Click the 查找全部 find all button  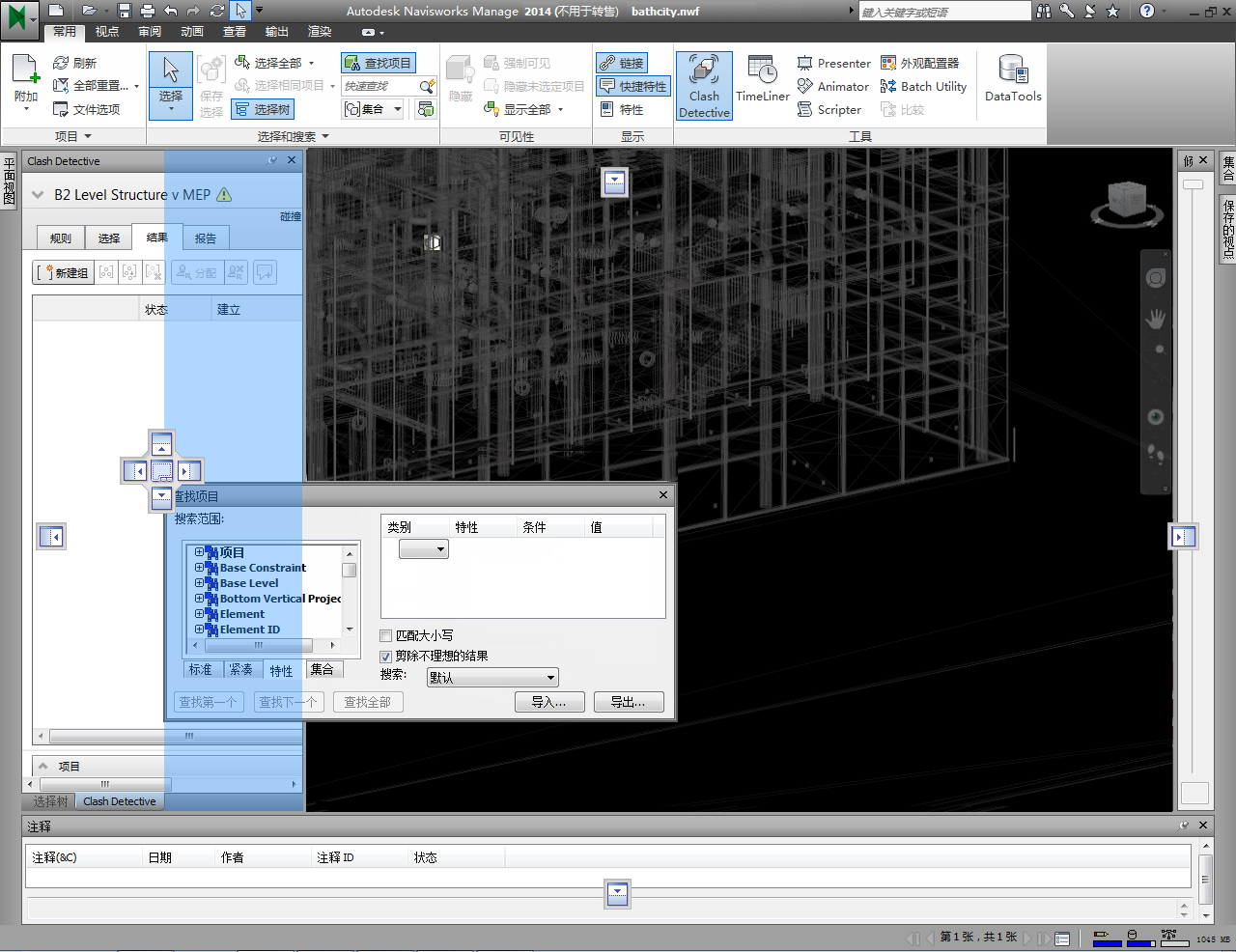click(x=368, y=702)
